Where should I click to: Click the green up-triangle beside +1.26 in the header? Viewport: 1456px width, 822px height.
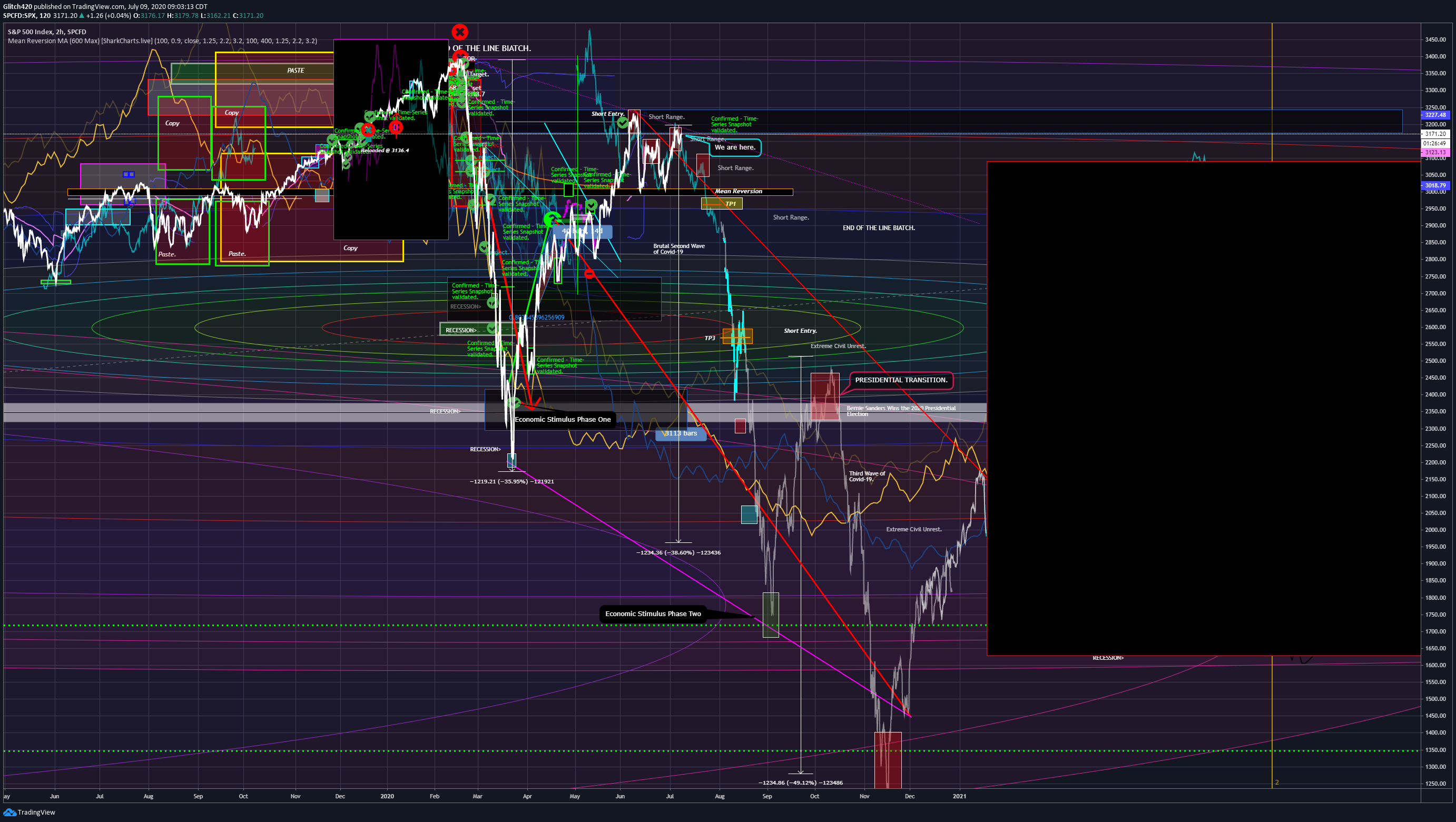coord(82,15)
